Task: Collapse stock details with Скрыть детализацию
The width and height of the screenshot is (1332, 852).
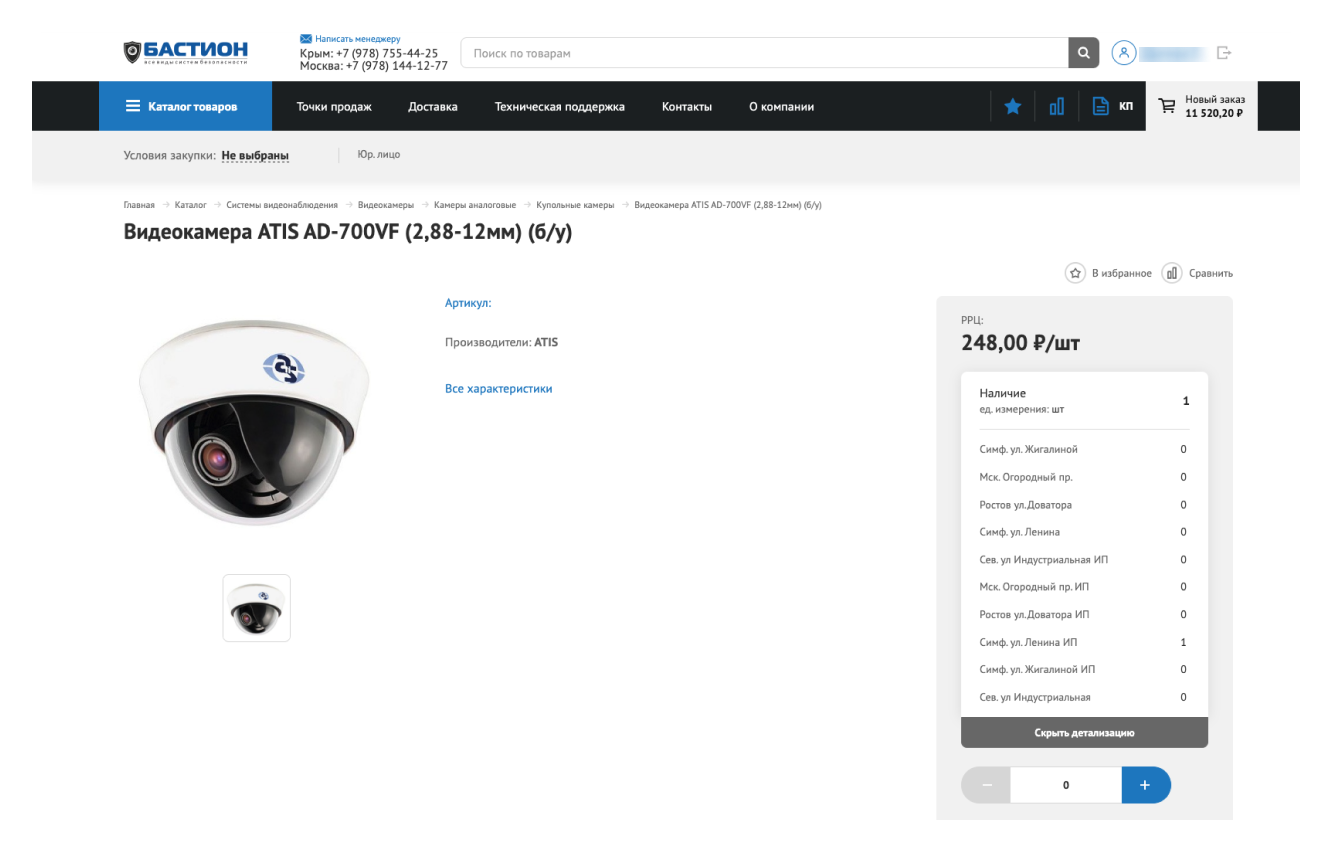Action: (x=1084, y=733)
